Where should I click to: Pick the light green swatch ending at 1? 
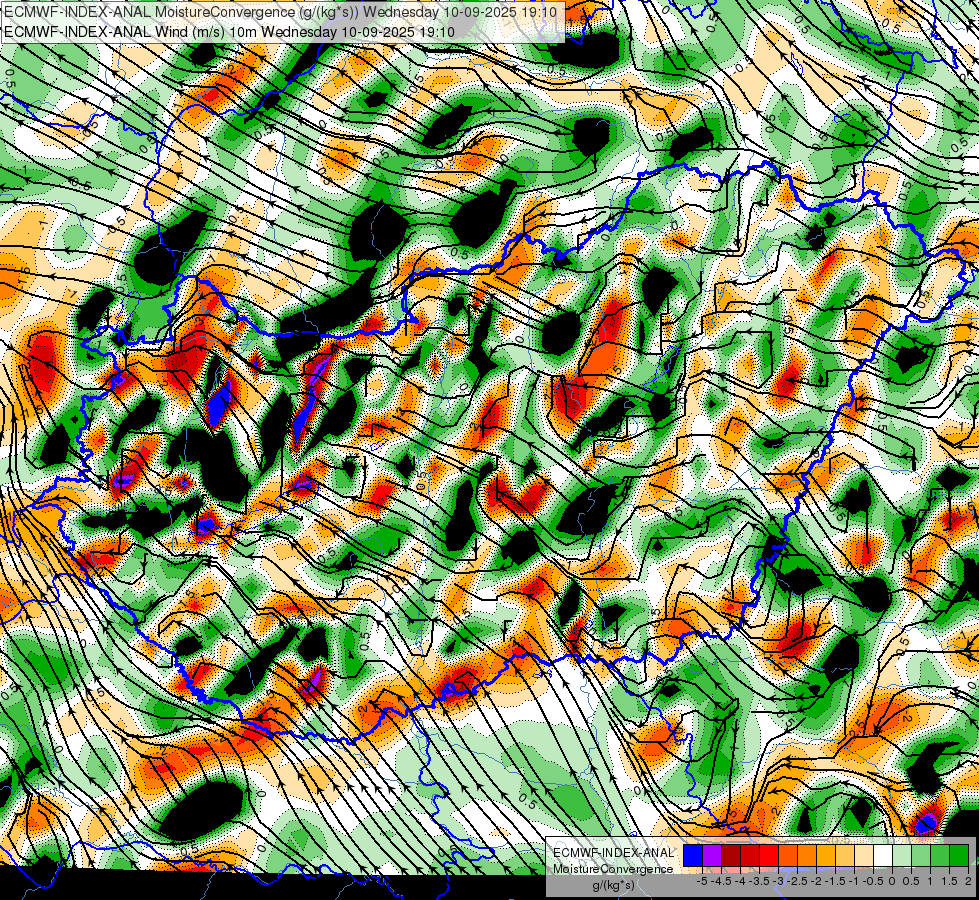click(921, 856)
